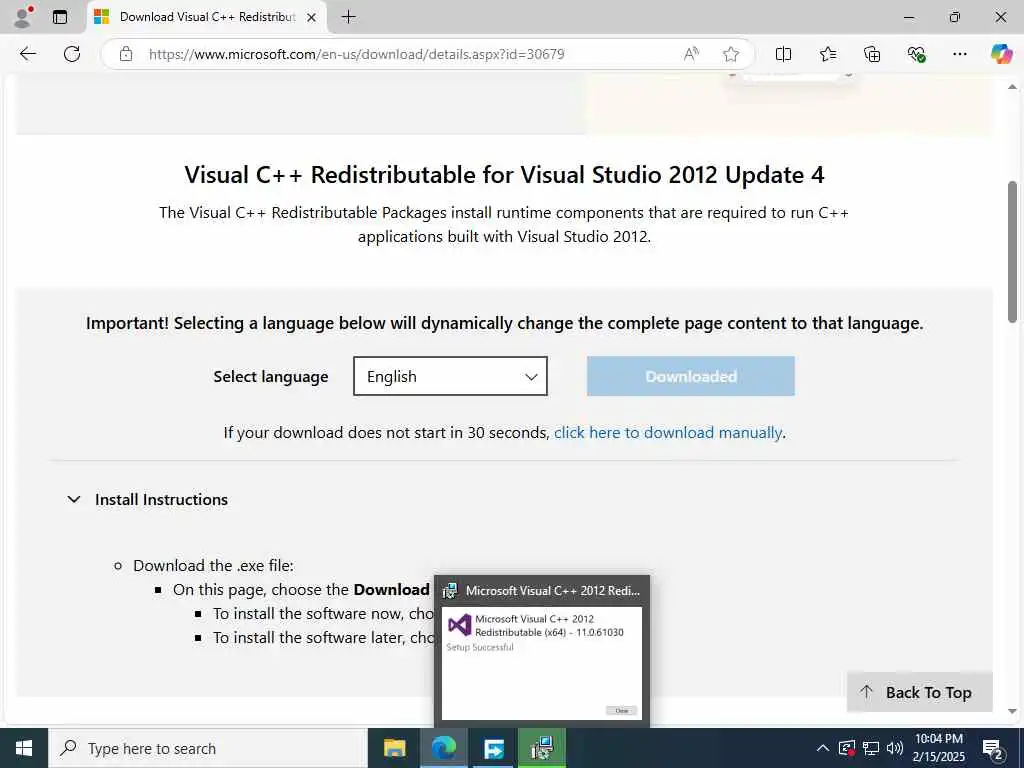Open split screen view
The height and width of the screenshot is (768, 1024).
[x=783, y=54]
